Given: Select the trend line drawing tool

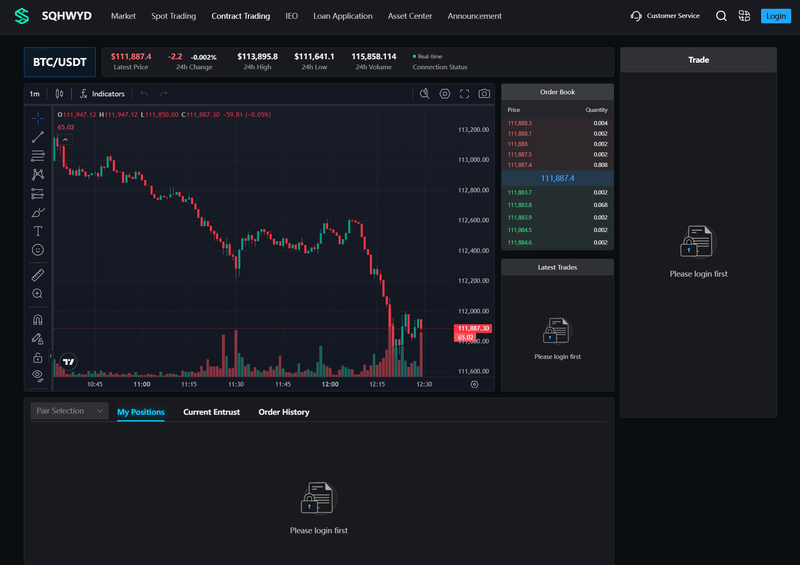Looking at the screenshot, I should (x=38, y=137).
